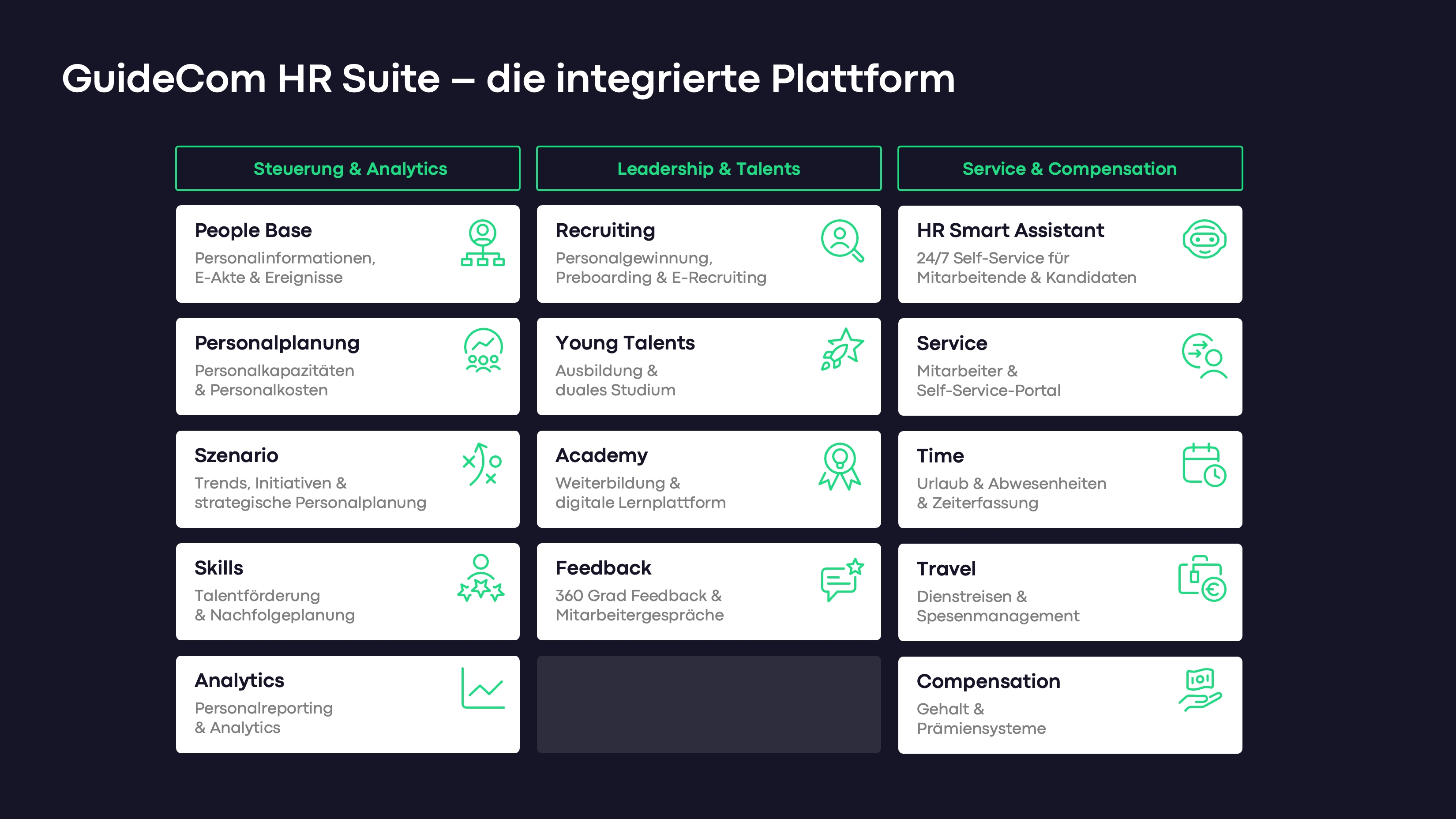Click the People Base org-chart icon
Screen dimensions: 1456x819
point(482,243)
